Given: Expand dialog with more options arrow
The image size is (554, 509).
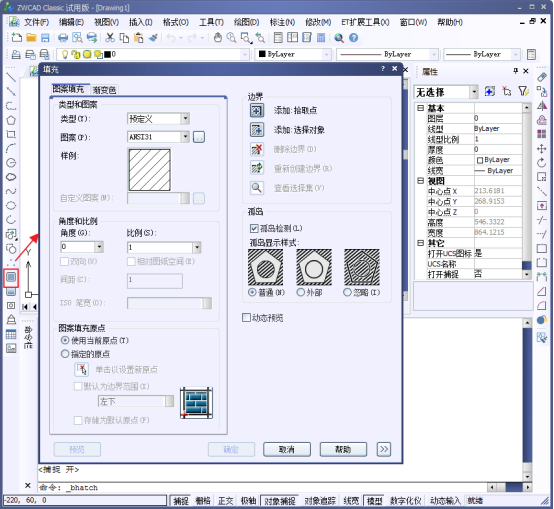Looking at the screenshot, I should [x=384, y=449].
